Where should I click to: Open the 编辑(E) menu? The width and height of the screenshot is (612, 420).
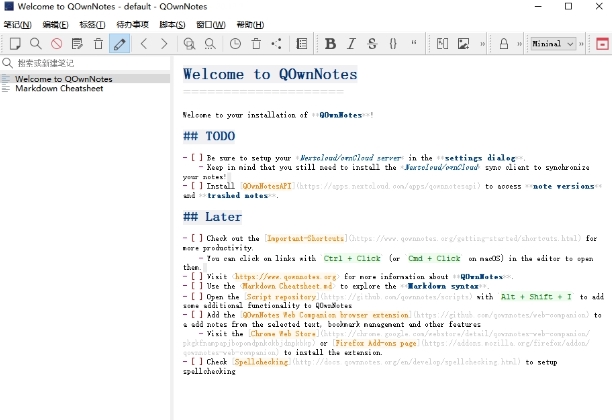click(x=55, y=25)
